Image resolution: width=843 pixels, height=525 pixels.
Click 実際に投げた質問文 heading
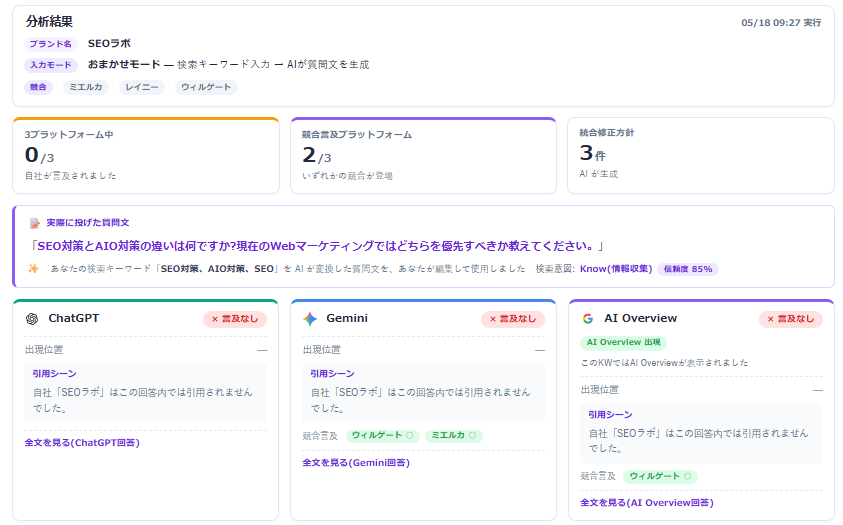88,222
